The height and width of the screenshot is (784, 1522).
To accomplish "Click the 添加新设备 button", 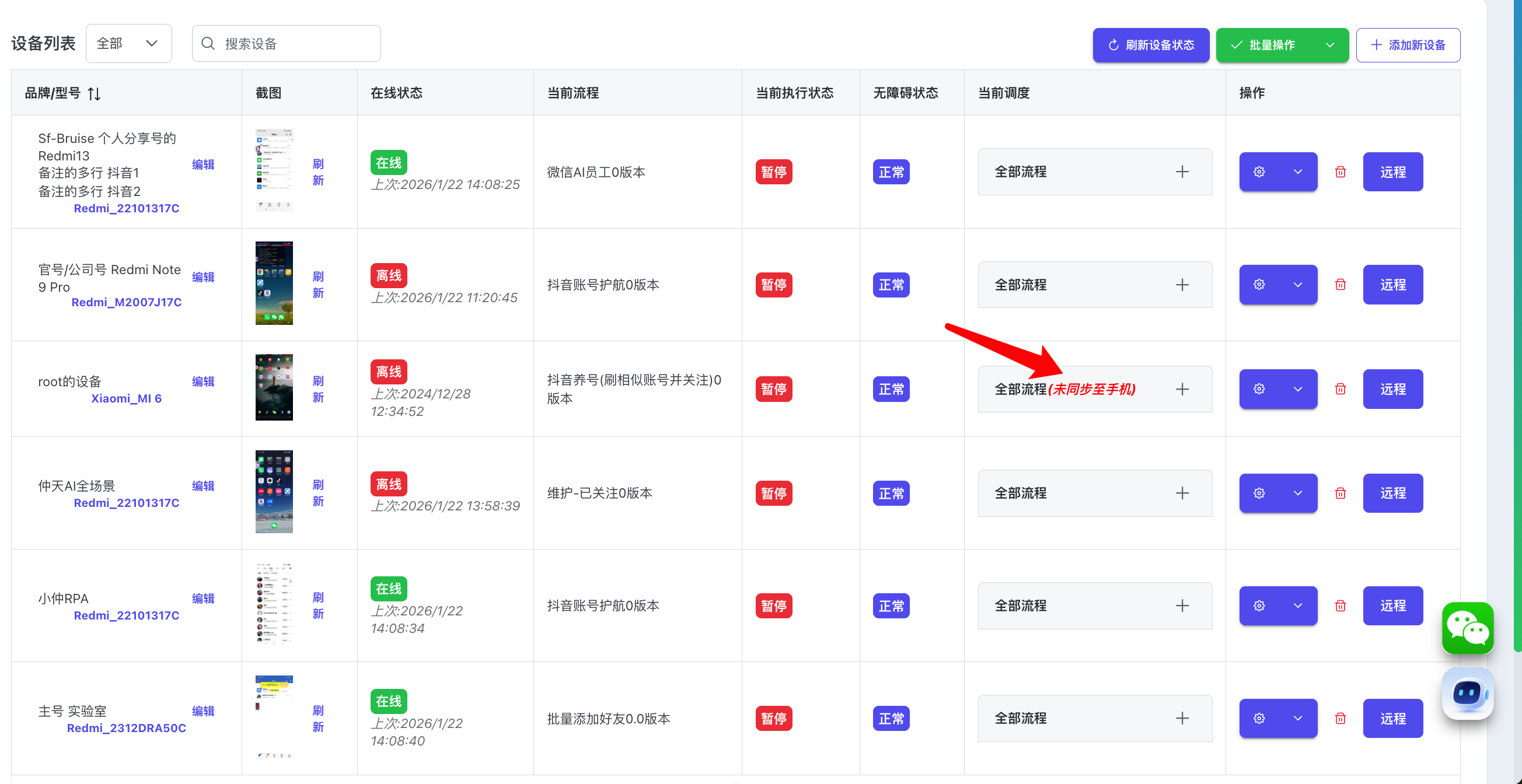I will pyautogui.click(x=1408, y=45).
